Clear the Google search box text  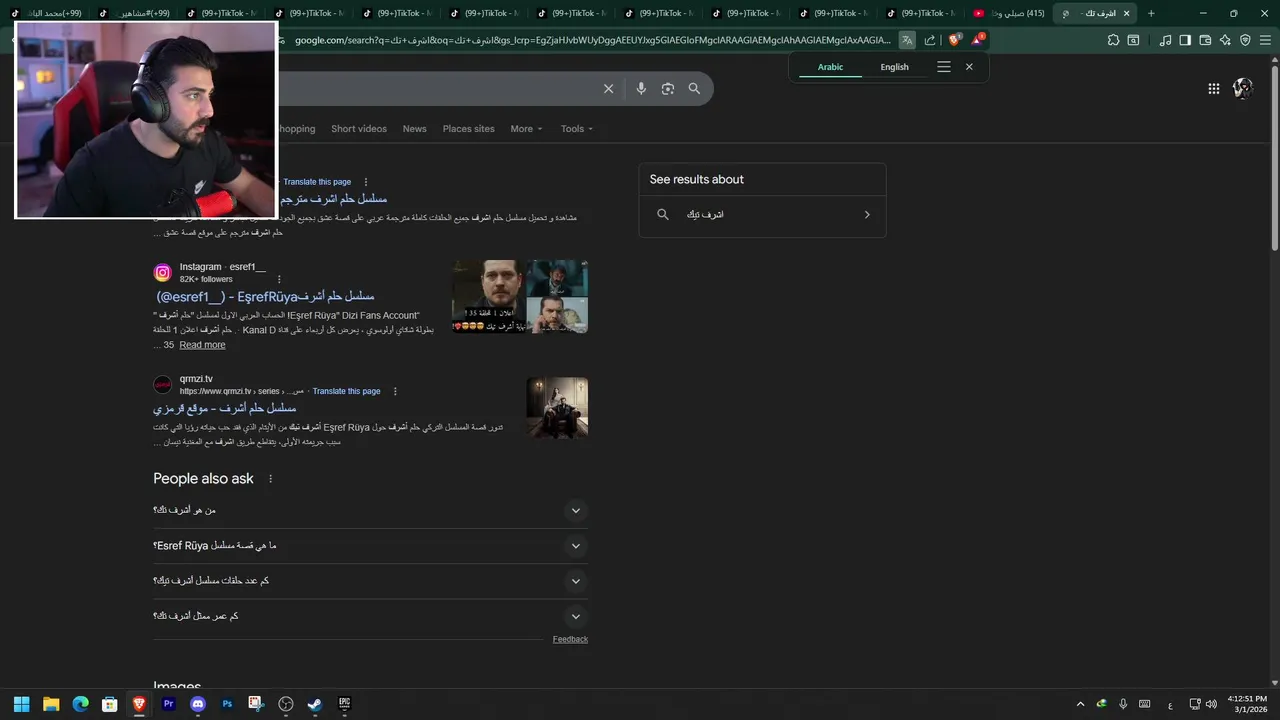[x=608, y=89]
